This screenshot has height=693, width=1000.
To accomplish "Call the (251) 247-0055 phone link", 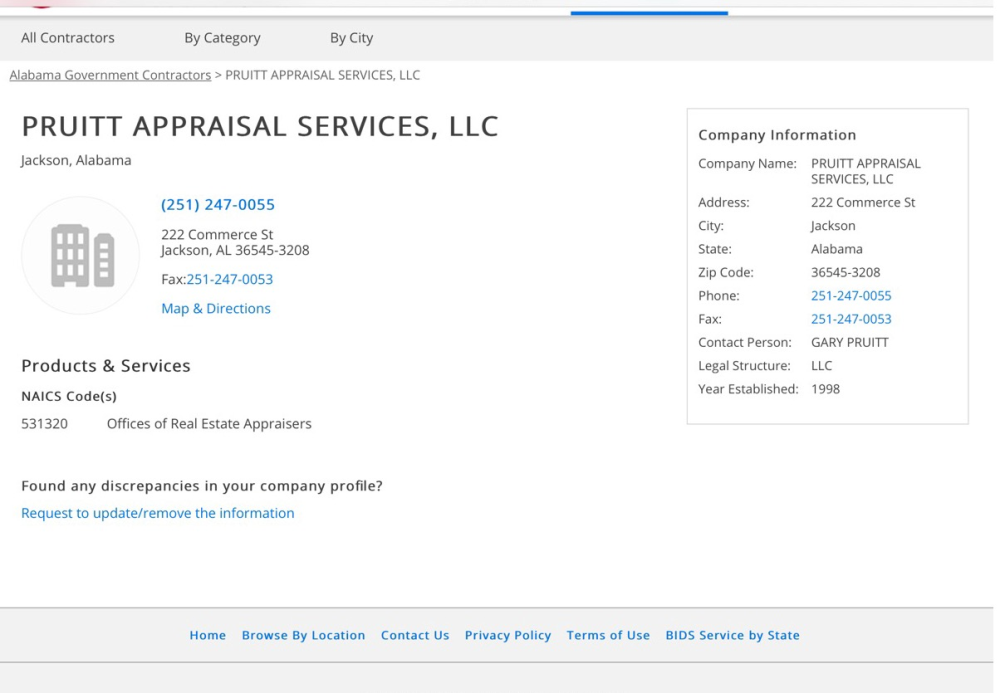I will [x=217, y=204].
